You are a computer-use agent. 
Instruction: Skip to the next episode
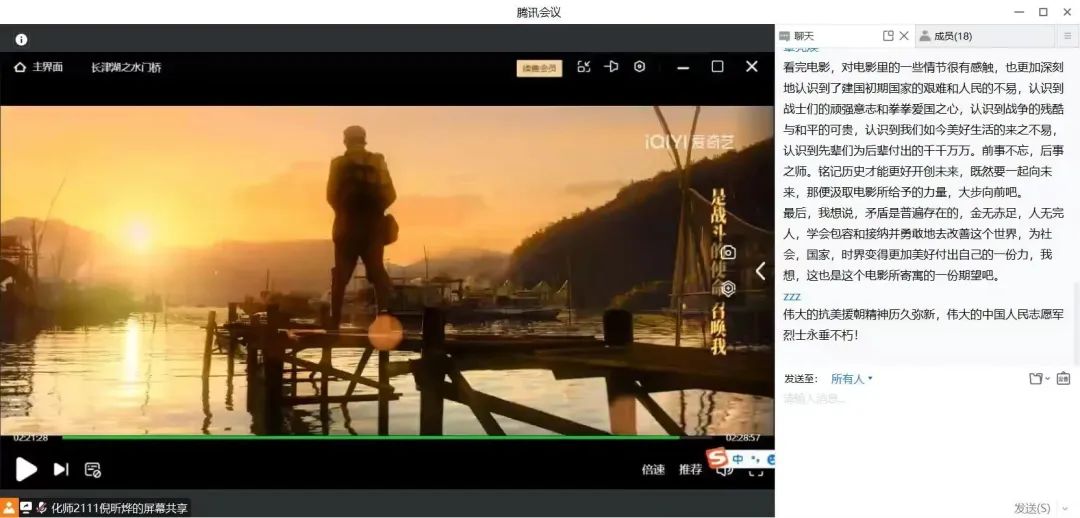(x=61, y=469)
